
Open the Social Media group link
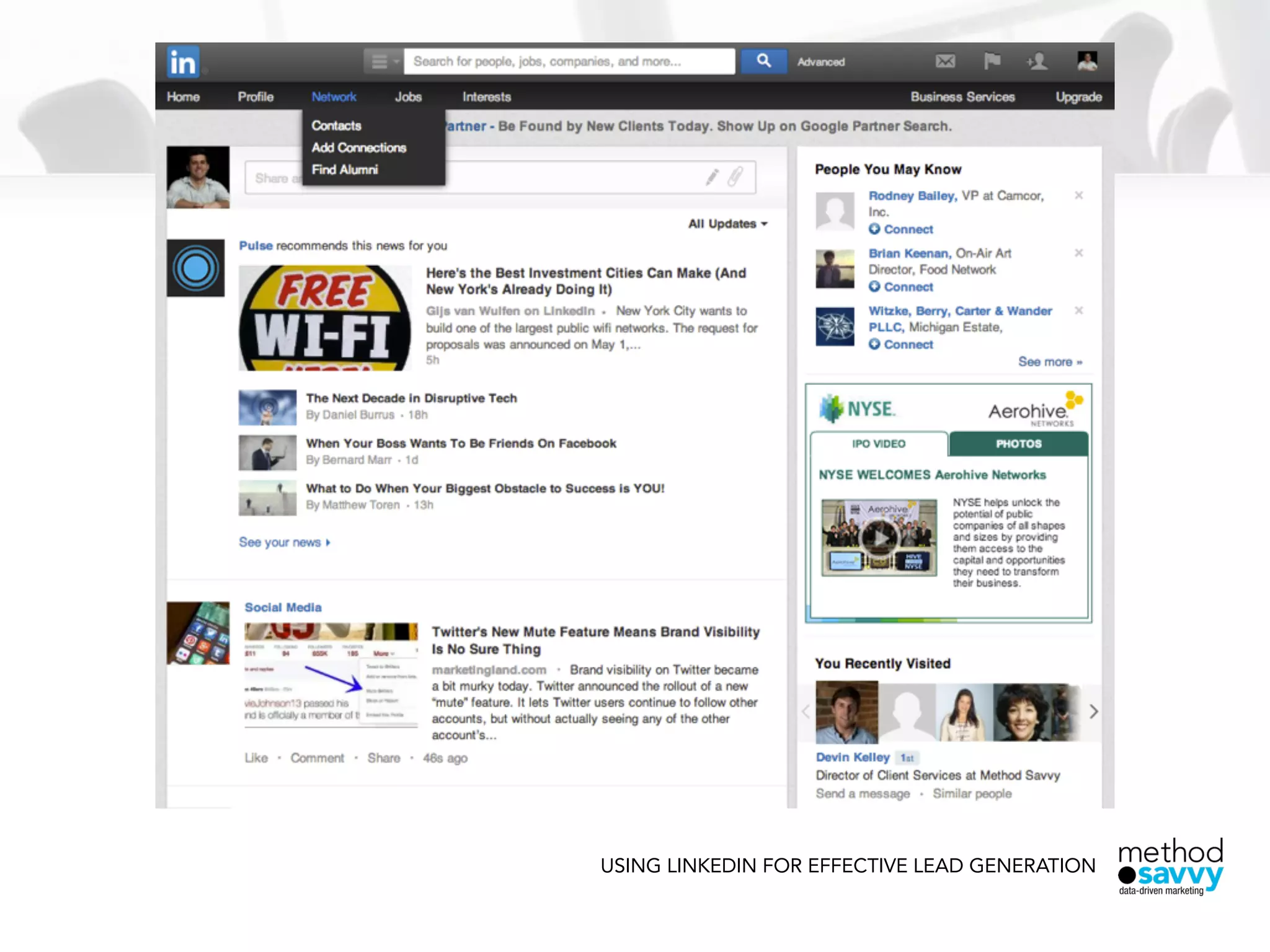point(283,607)
